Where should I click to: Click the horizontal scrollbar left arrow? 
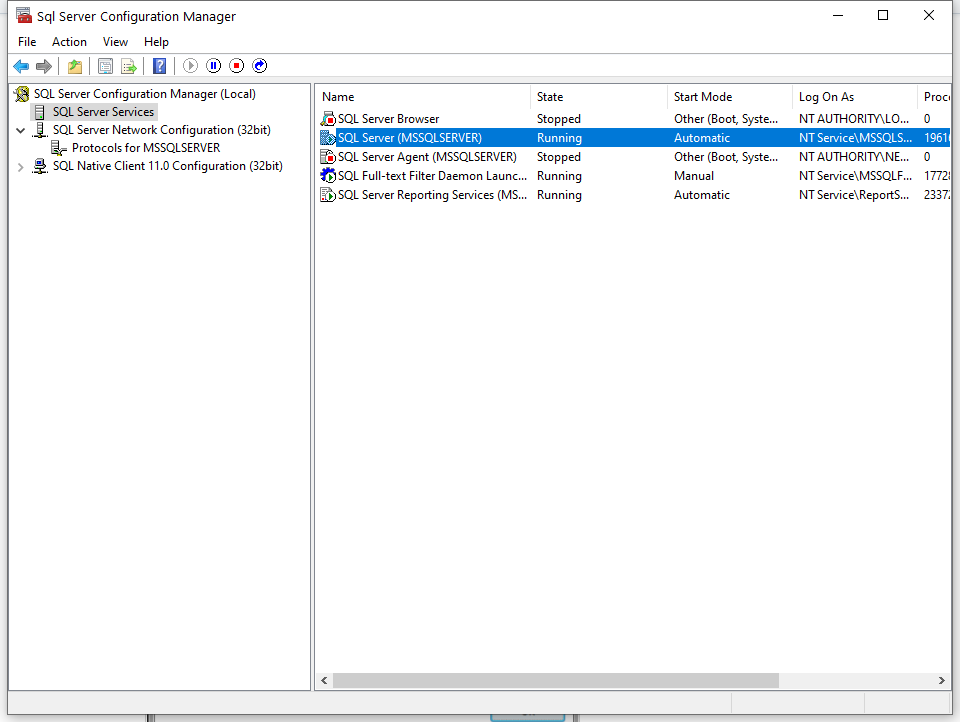click(x=324, y=680)
